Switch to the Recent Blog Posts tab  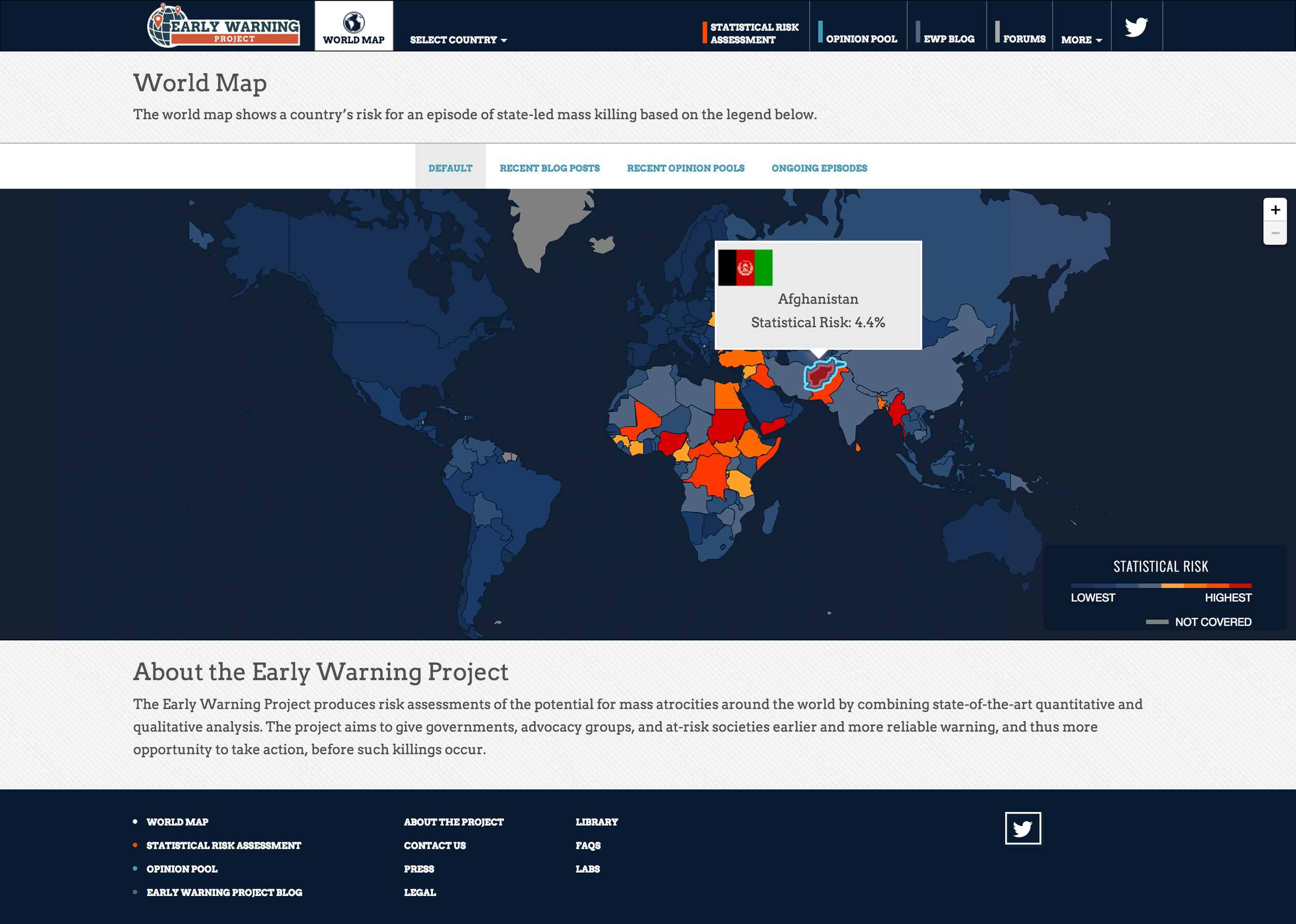[550, 168]
